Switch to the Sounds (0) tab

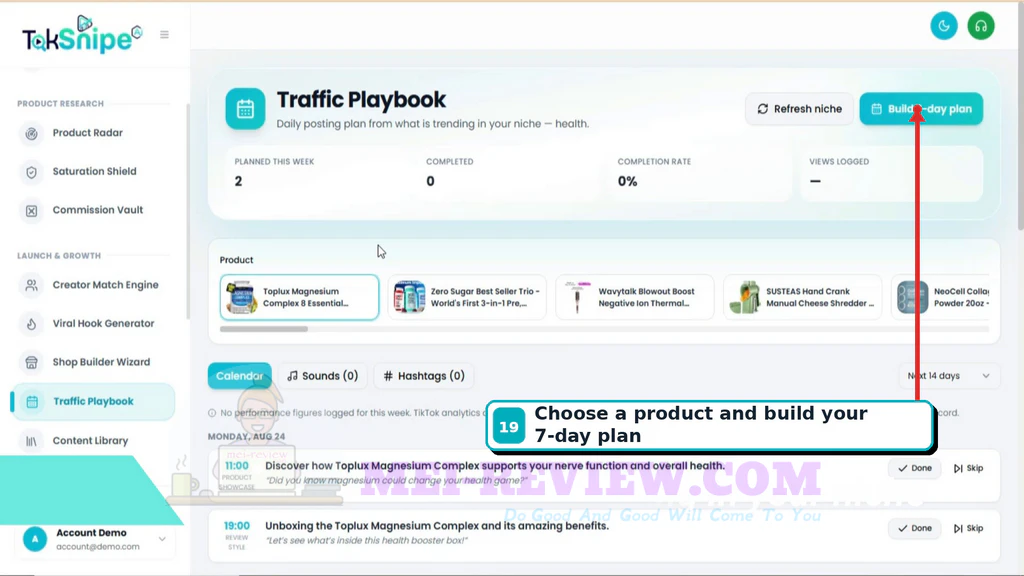[x=323, y=376]
